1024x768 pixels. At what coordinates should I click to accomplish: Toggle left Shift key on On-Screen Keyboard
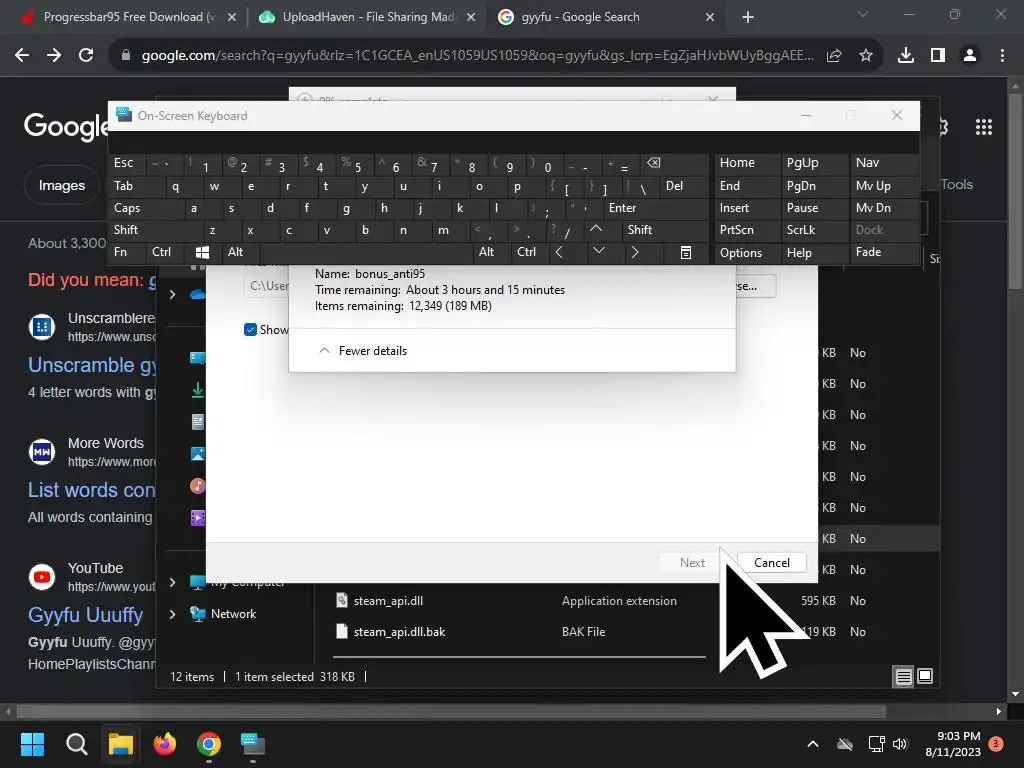click(155, 230)
